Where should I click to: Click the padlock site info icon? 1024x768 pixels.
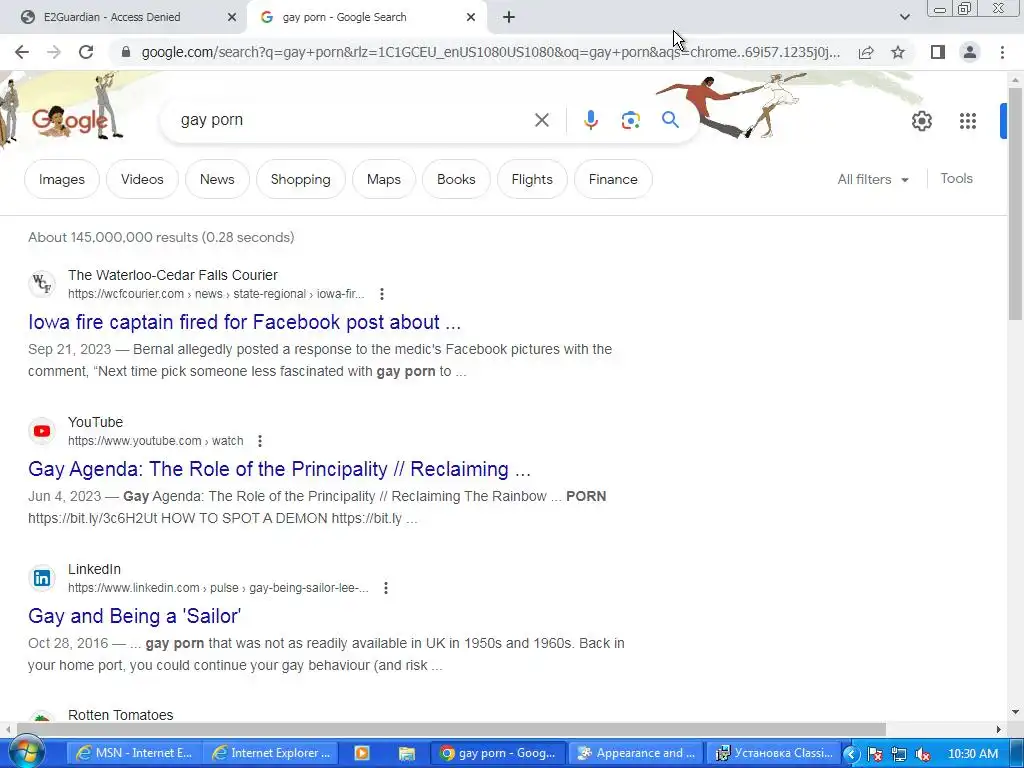tap(126, 52)
